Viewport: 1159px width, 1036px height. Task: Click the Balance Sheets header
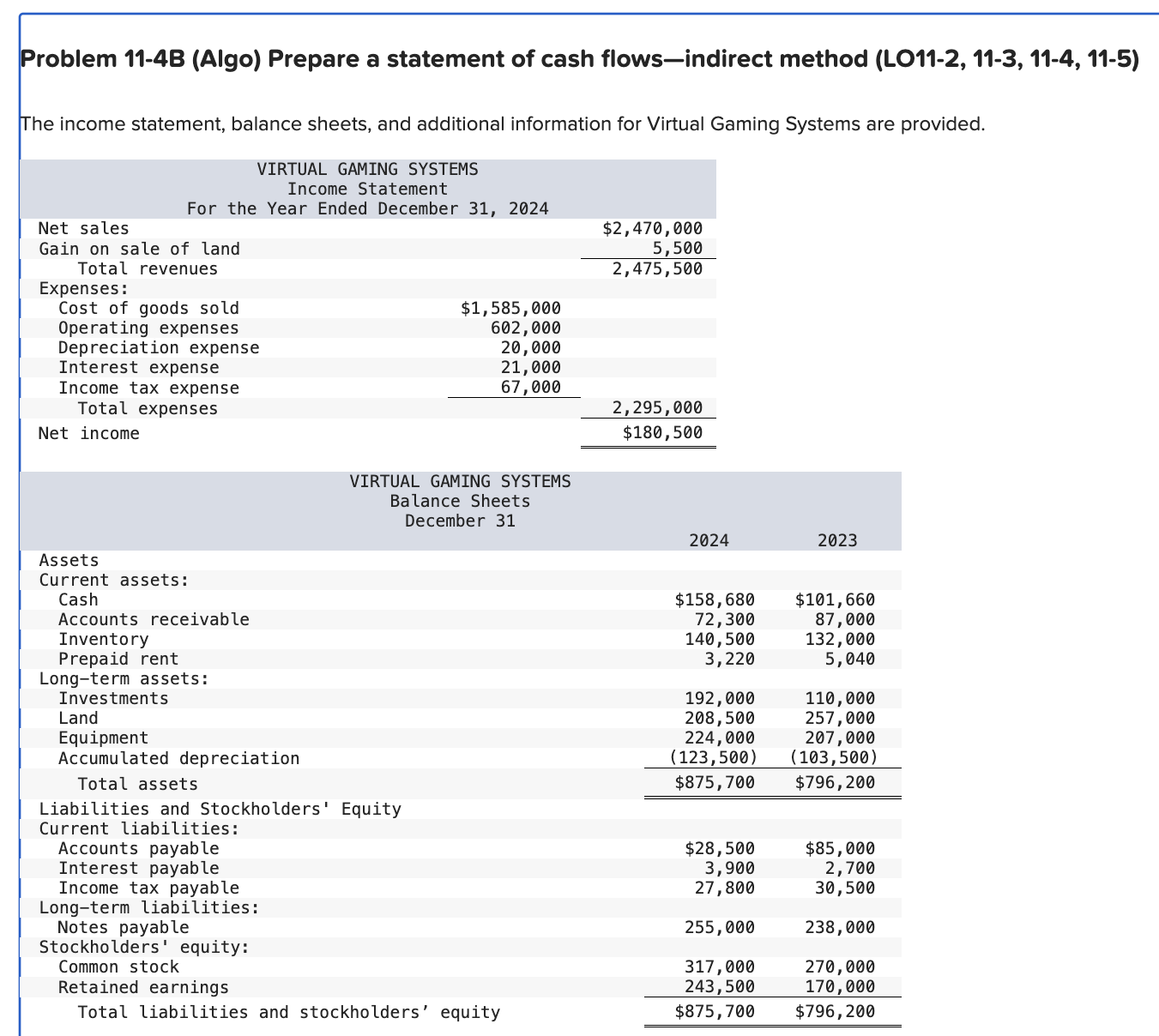pyautogui.click(x=461, y=501)
